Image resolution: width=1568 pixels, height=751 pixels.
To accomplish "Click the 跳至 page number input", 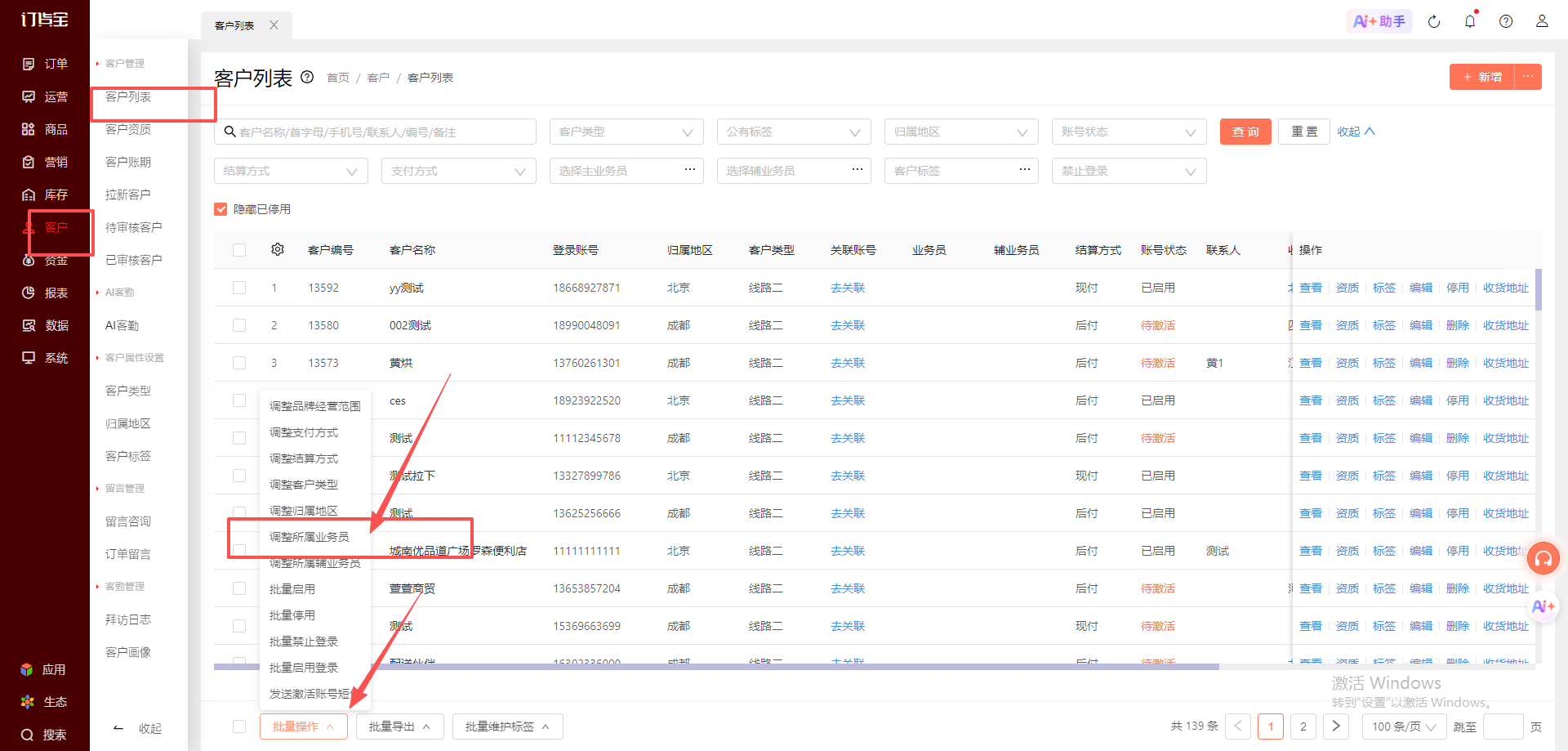I will coord(1503,726).
